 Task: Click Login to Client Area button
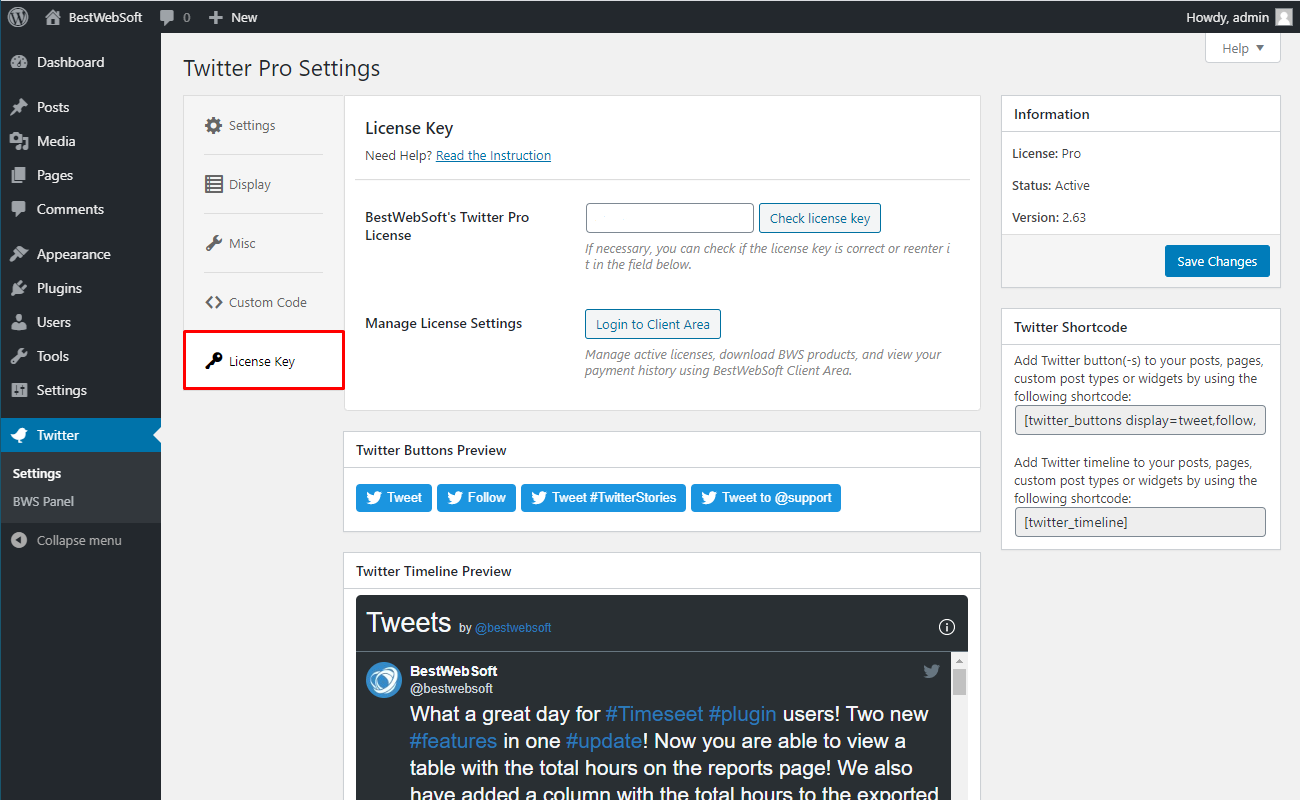click(x=653, y=324)
